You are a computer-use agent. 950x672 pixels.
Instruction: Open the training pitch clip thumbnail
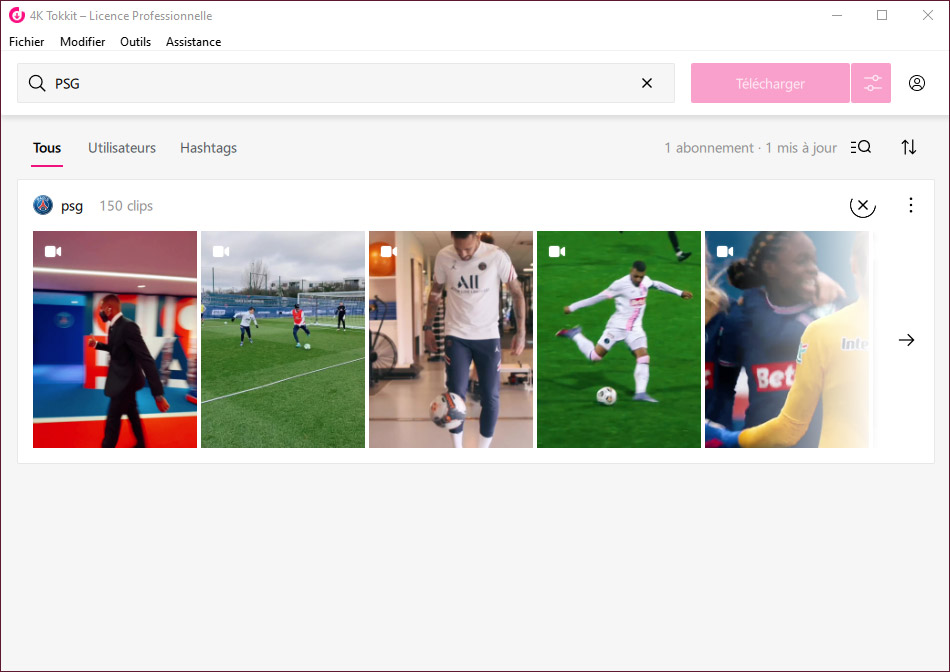pyautogui.click(x=283, y=339)
